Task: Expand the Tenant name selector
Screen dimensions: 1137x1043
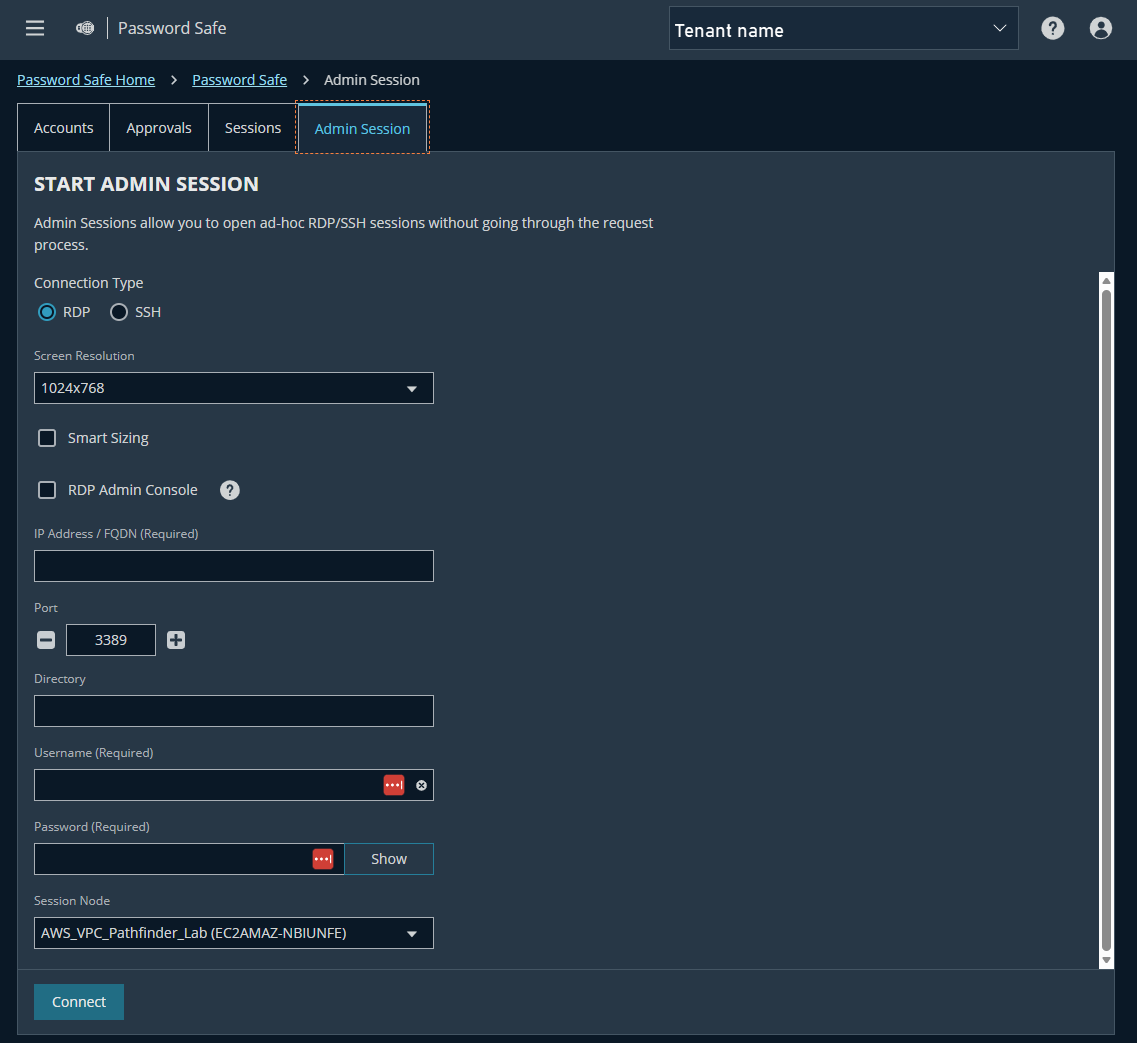Action: coord(999,28)
